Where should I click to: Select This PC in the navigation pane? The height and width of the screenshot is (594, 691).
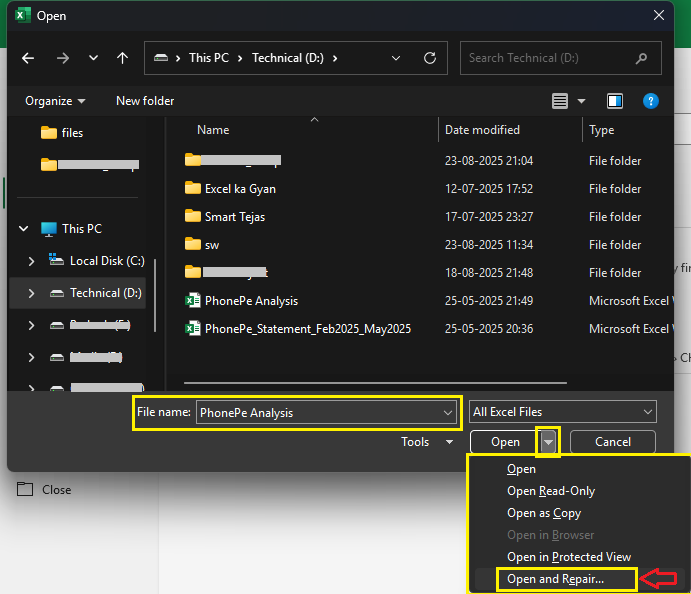point(71,229)
